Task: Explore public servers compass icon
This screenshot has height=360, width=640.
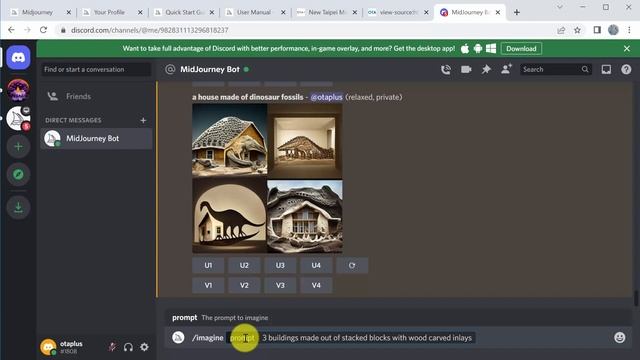Action: pos(18,174)
